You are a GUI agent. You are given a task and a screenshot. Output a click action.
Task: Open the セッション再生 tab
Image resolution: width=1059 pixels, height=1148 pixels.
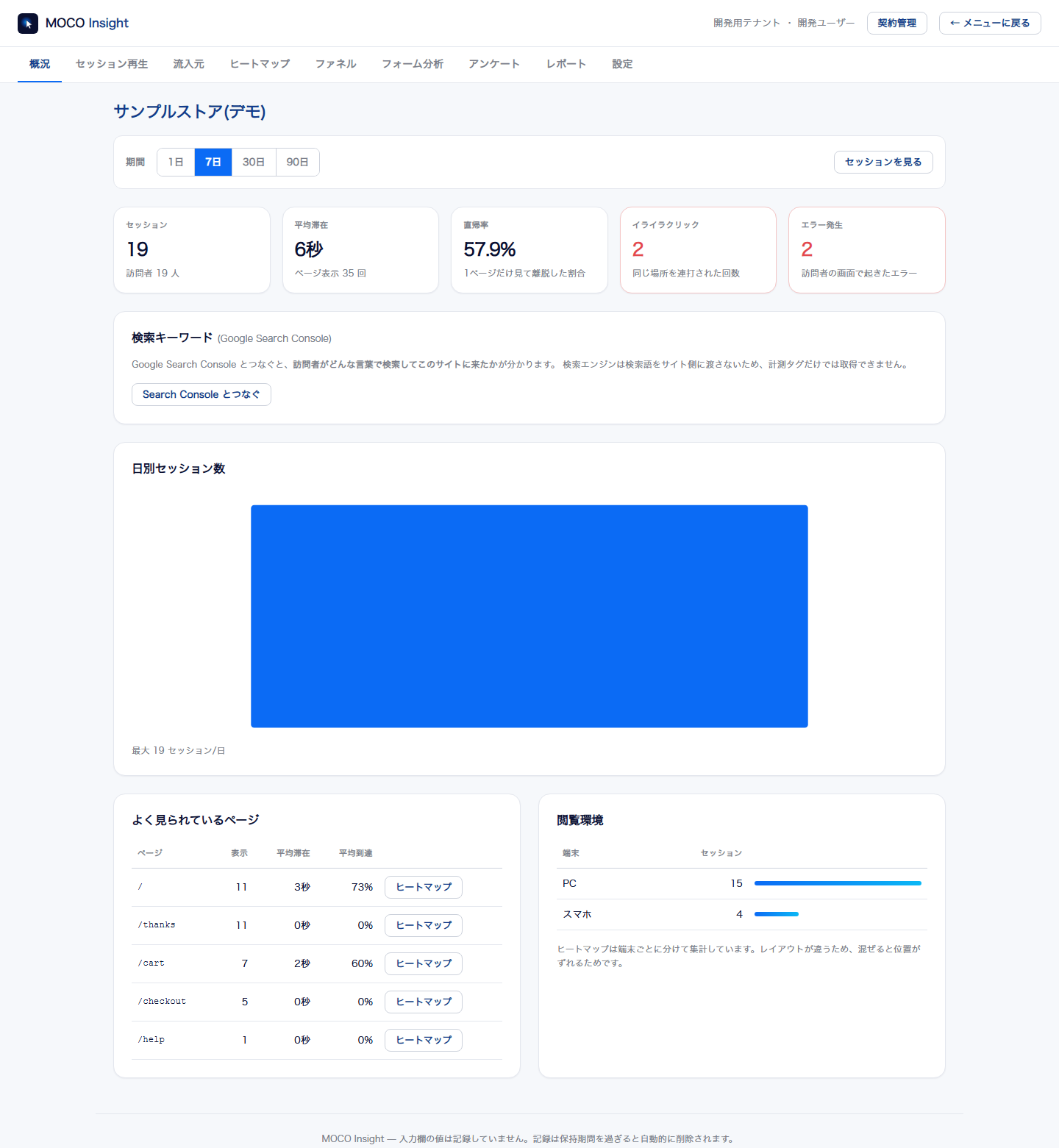pyautogui.click(x=112, y=64)
